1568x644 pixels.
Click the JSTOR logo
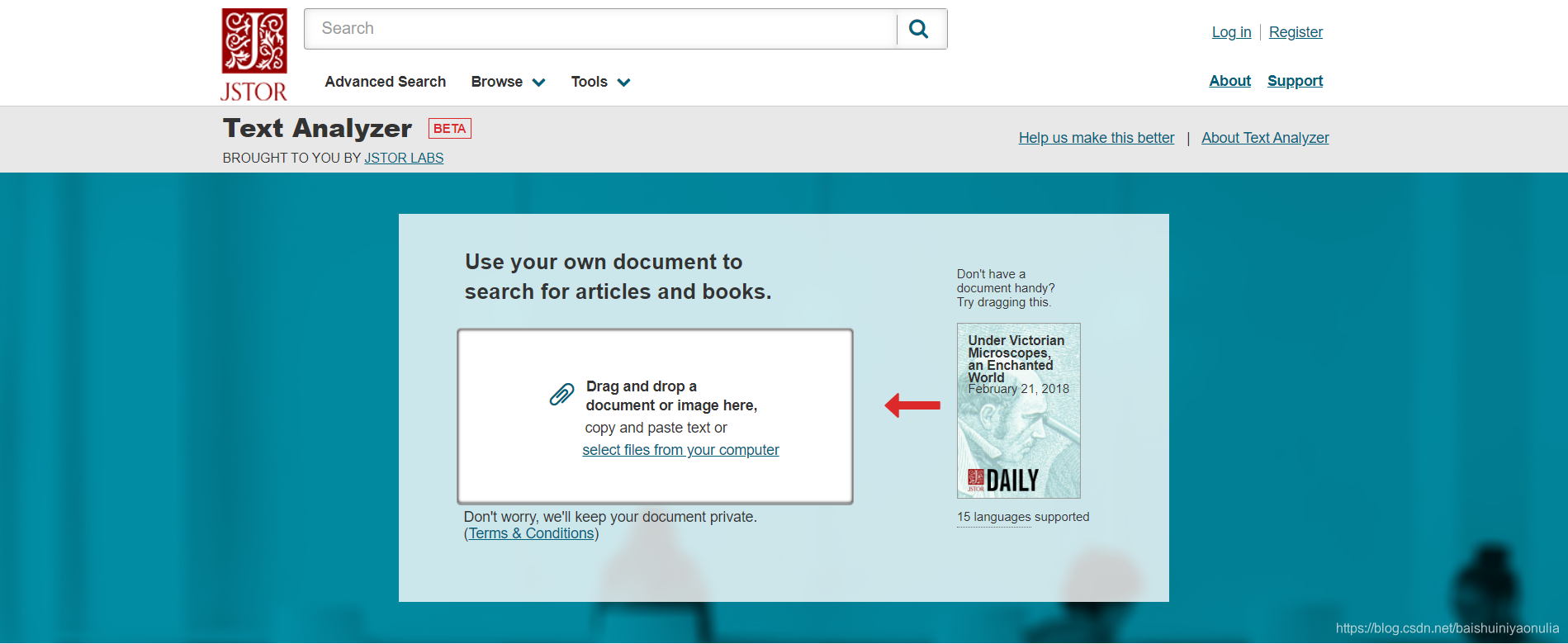tap(254, 54)
